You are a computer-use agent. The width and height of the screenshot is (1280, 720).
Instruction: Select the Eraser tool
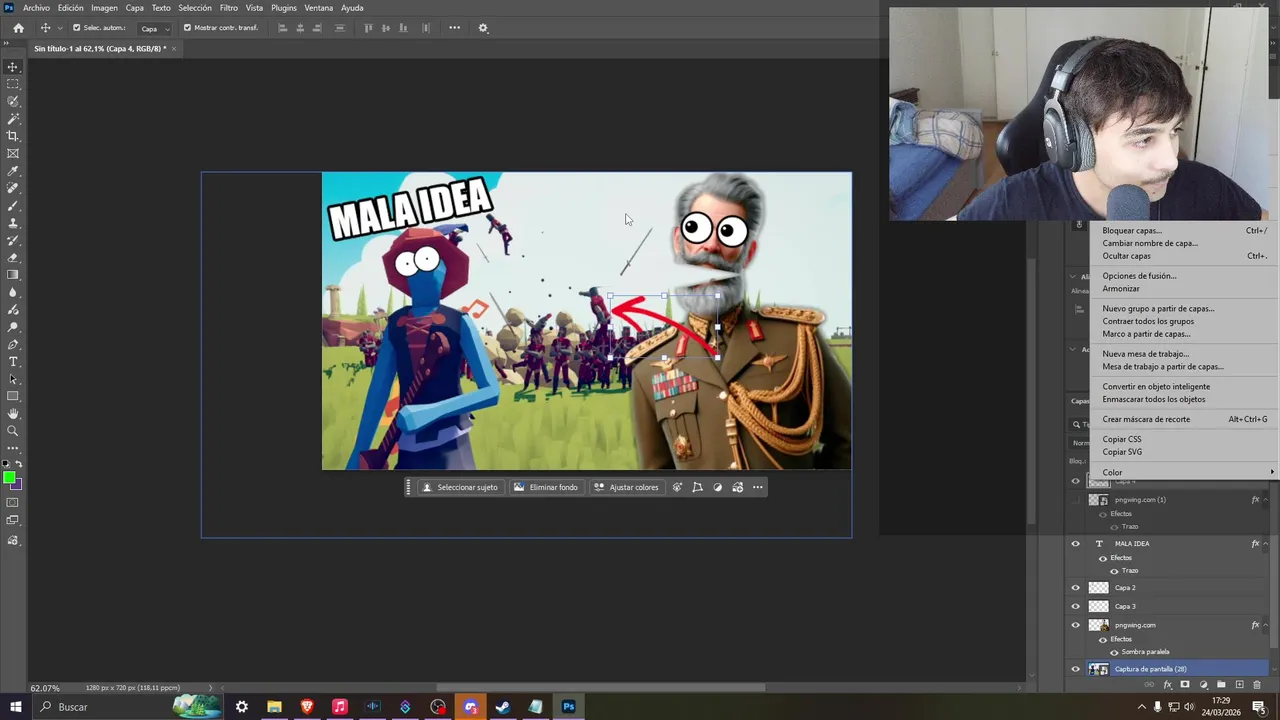pyautogui.click(x=13, y=257)
